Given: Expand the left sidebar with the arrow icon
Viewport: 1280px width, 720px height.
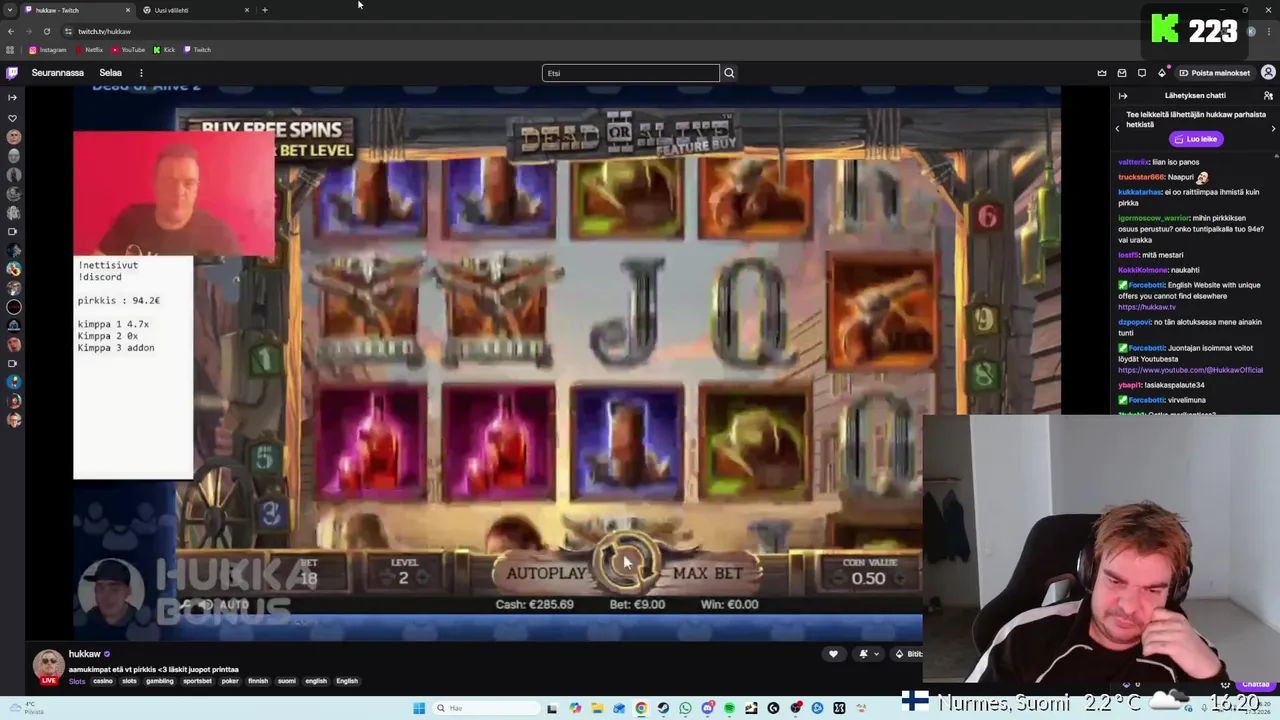Looking at the screenshot, I should [x=12, y=97].
